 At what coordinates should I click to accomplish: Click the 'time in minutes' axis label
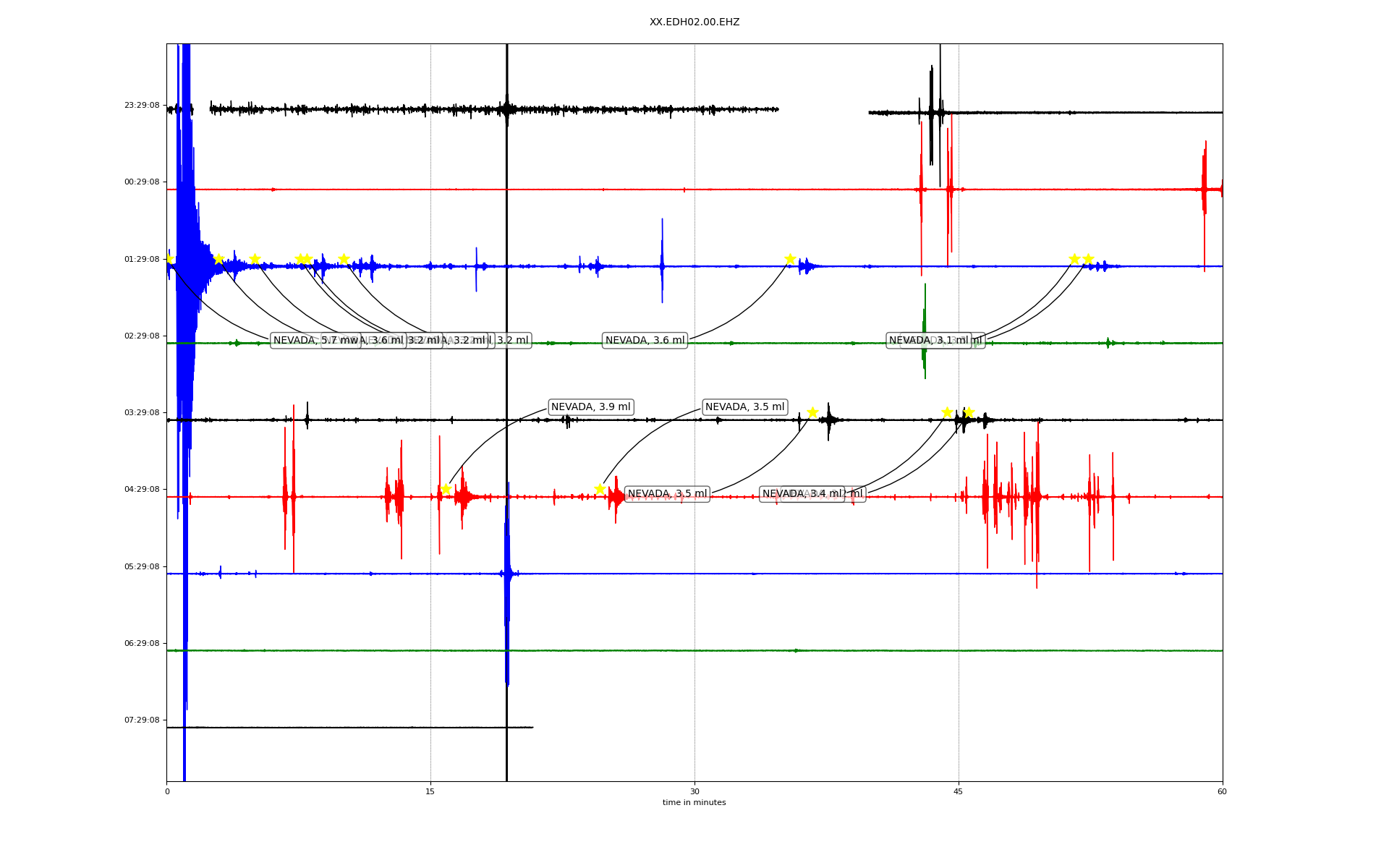[x=694, y=802]
